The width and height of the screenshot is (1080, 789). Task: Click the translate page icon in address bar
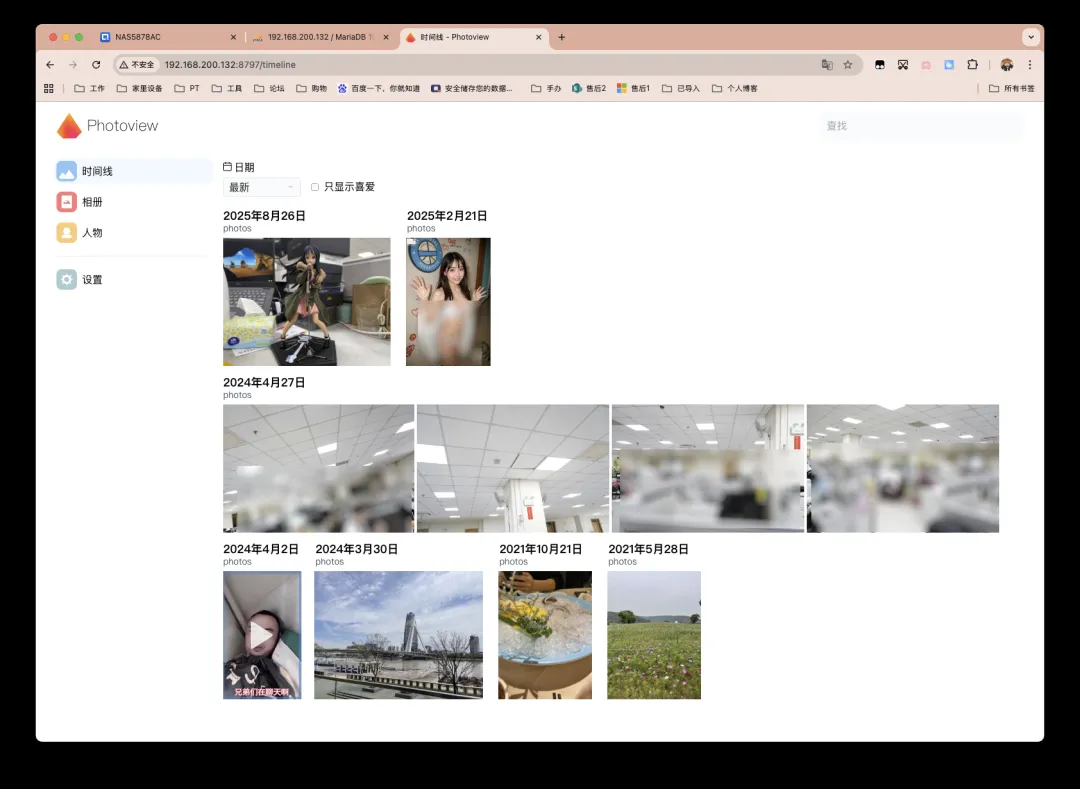point(827,65)
